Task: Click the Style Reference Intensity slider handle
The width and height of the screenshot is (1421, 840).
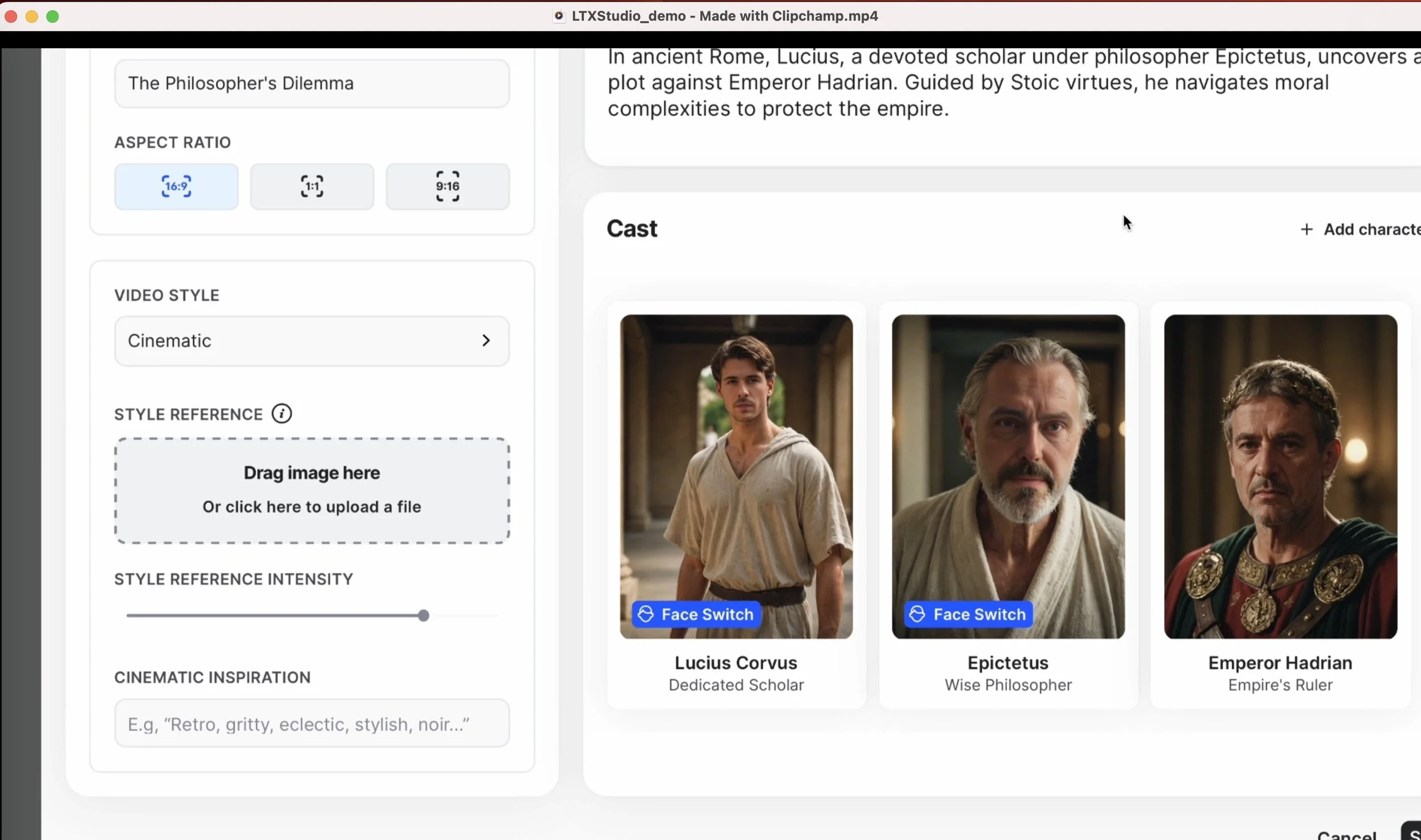Action: 423,616
